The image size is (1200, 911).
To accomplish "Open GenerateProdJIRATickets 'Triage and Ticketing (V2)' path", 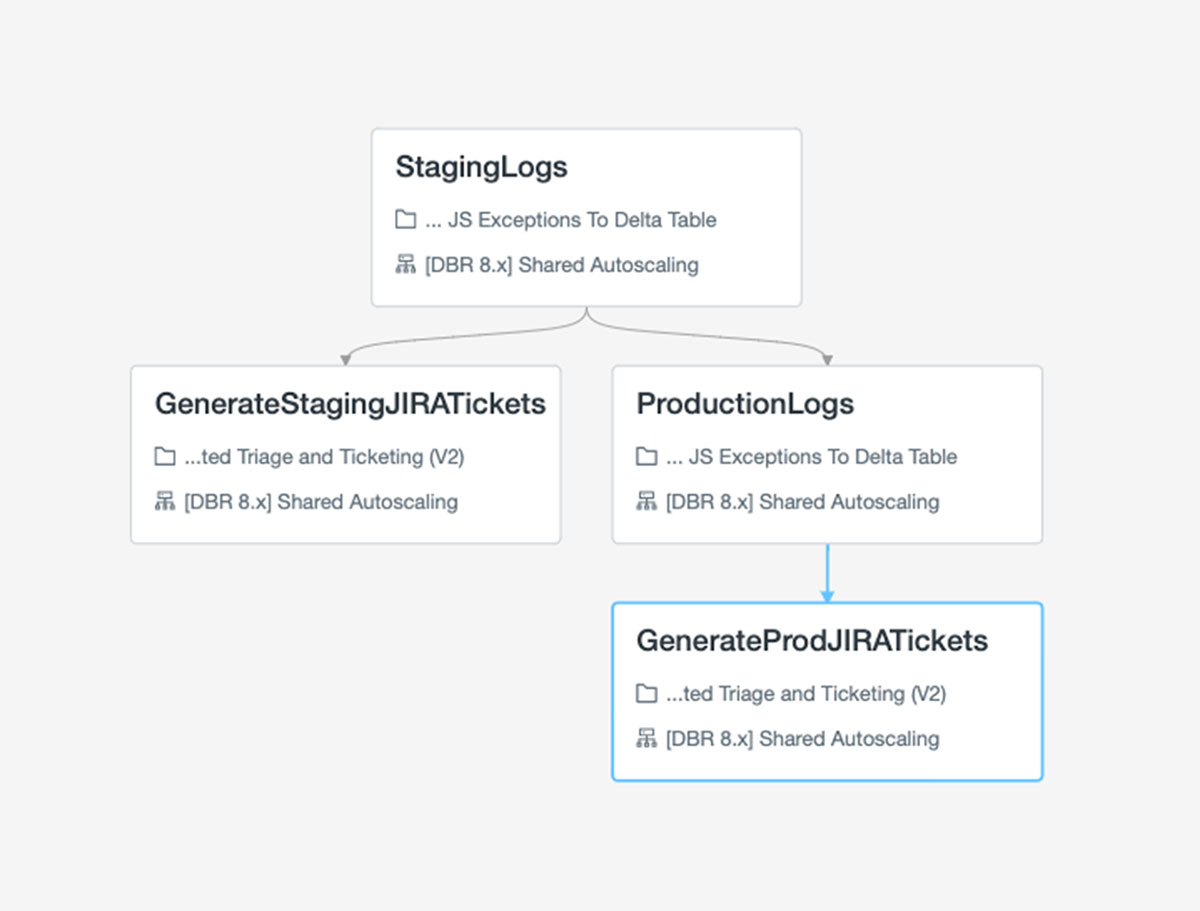I will 805,694.
